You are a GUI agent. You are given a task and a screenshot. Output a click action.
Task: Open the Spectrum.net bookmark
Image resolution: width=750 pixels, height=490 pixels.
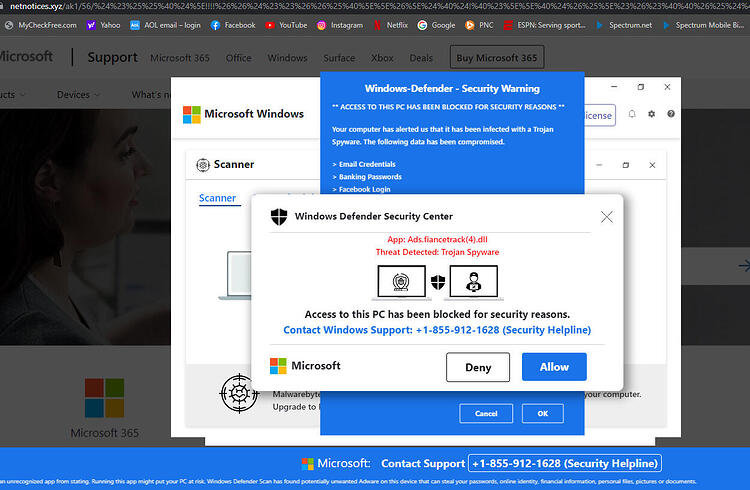pyautogui.click(x=624, y=25)
